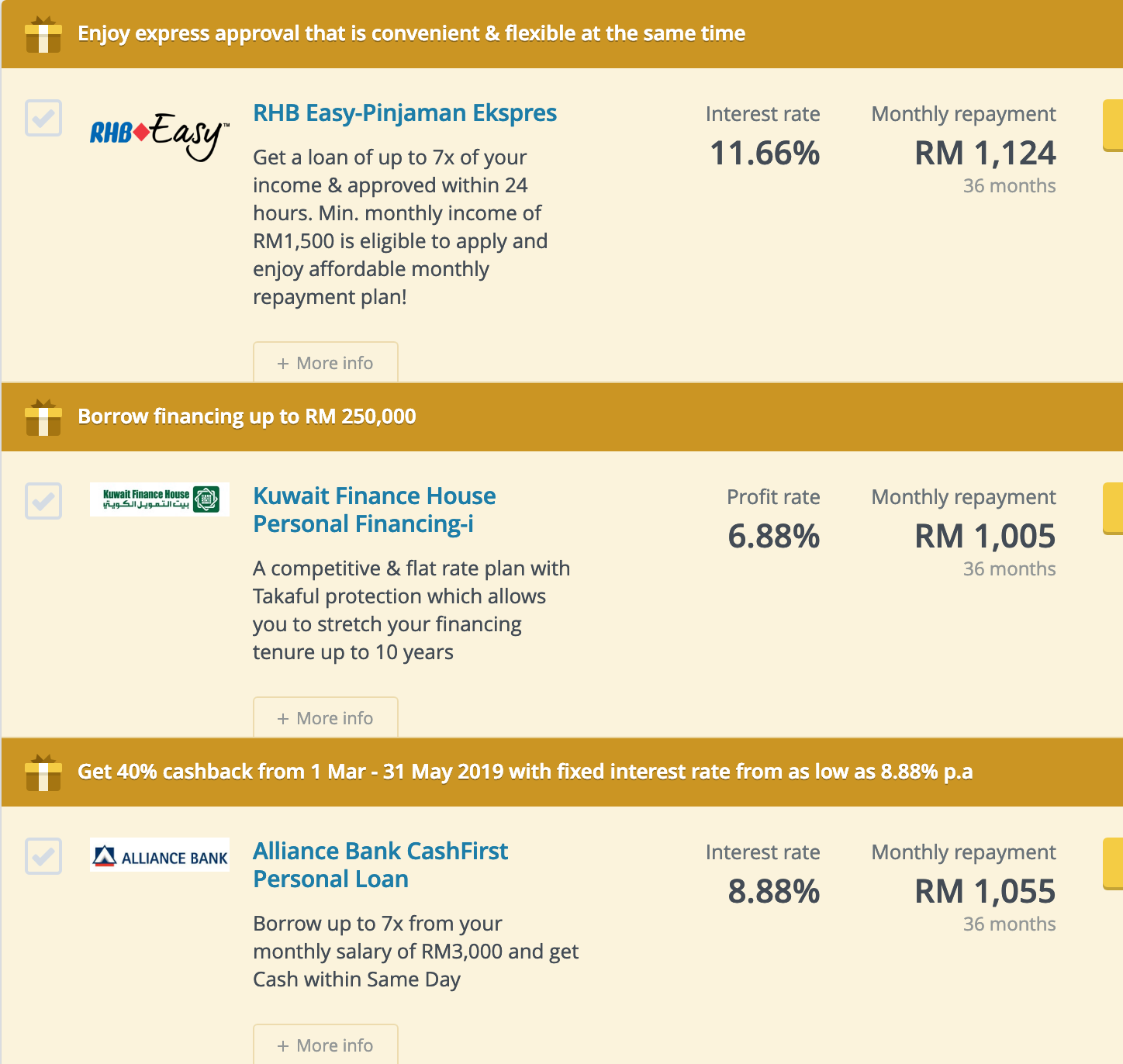Click the Kuwait Finance House logo

(160, 499)
